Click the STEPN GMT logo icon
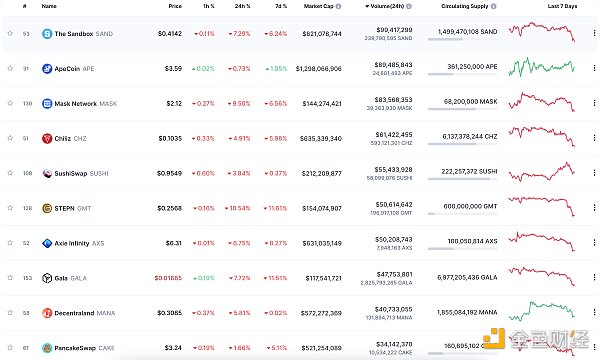Viewport: 600px width, 360px height. [47, 208]
